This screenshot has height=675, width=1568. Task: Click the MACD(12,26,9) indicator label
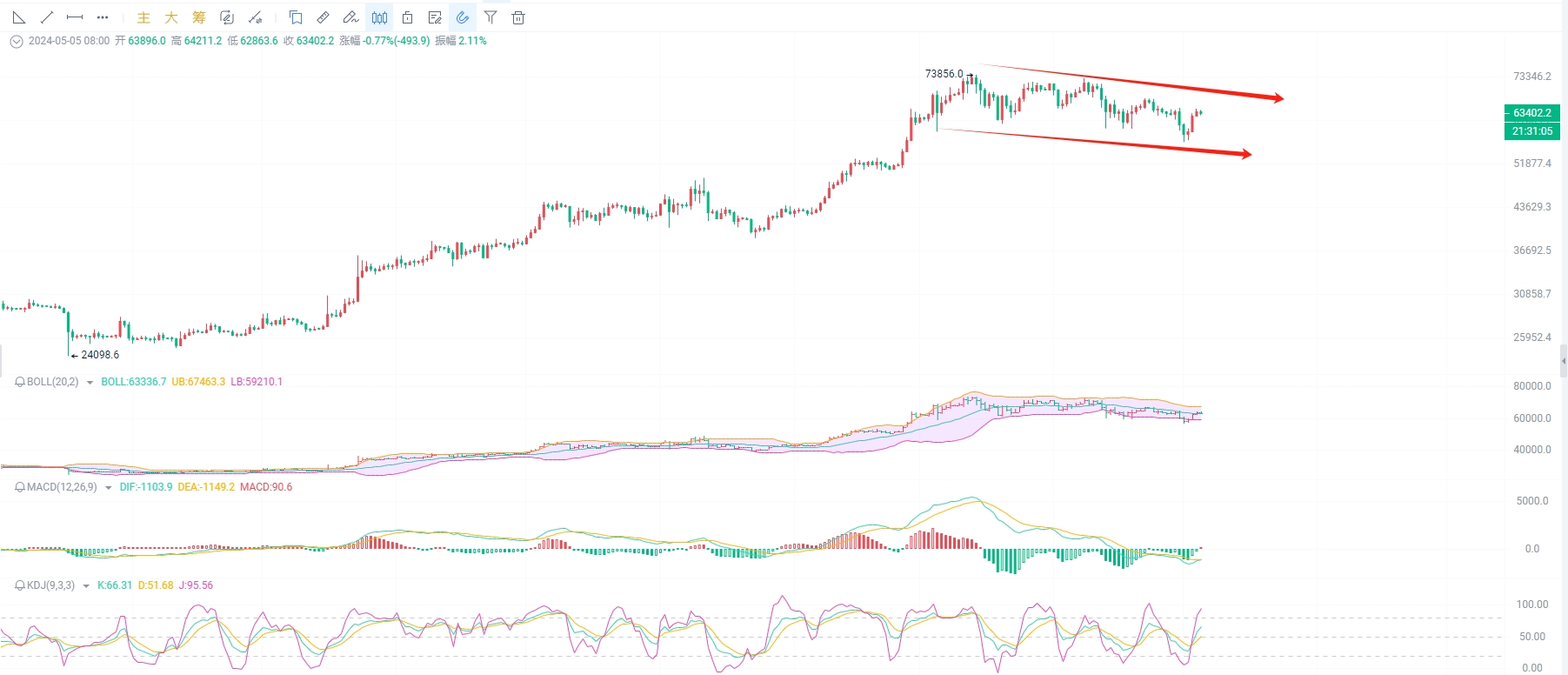coord(62,487)
